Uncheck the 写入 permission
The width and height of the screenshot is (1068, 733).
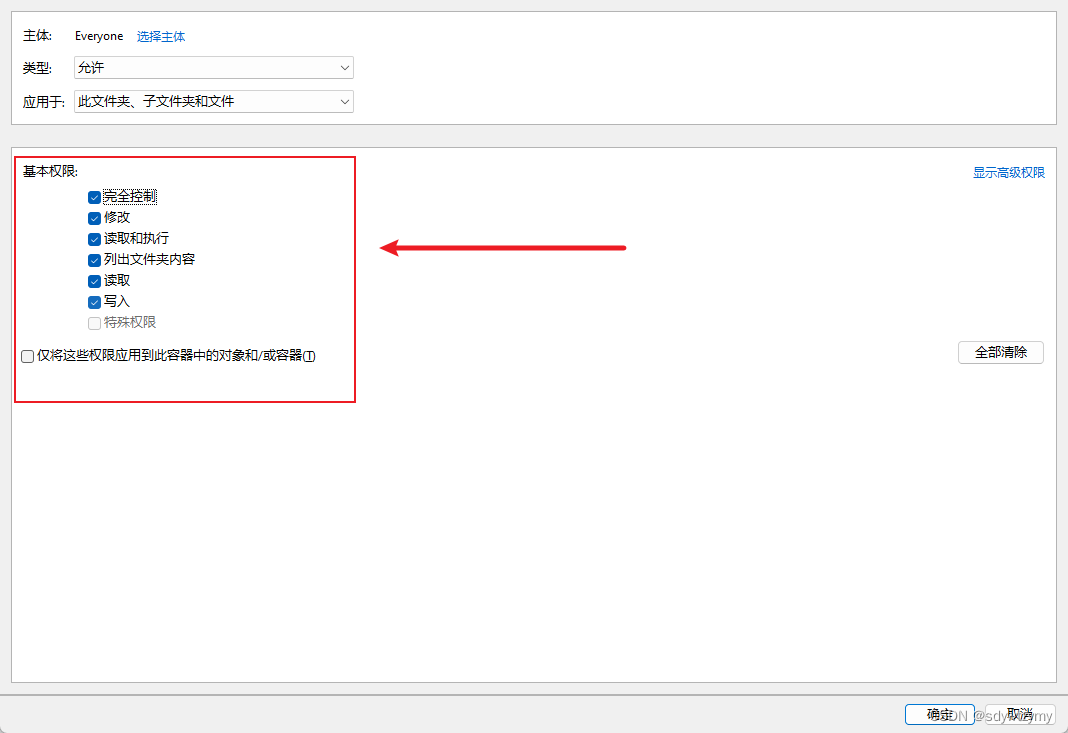click(x=95, y=302)
